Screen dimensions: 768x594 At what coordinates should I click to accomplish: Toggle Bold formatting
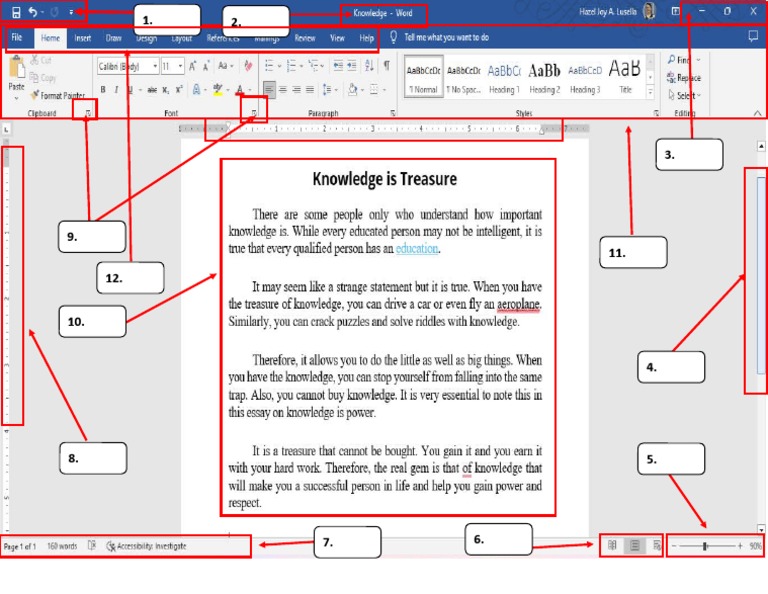click(103, 90)
